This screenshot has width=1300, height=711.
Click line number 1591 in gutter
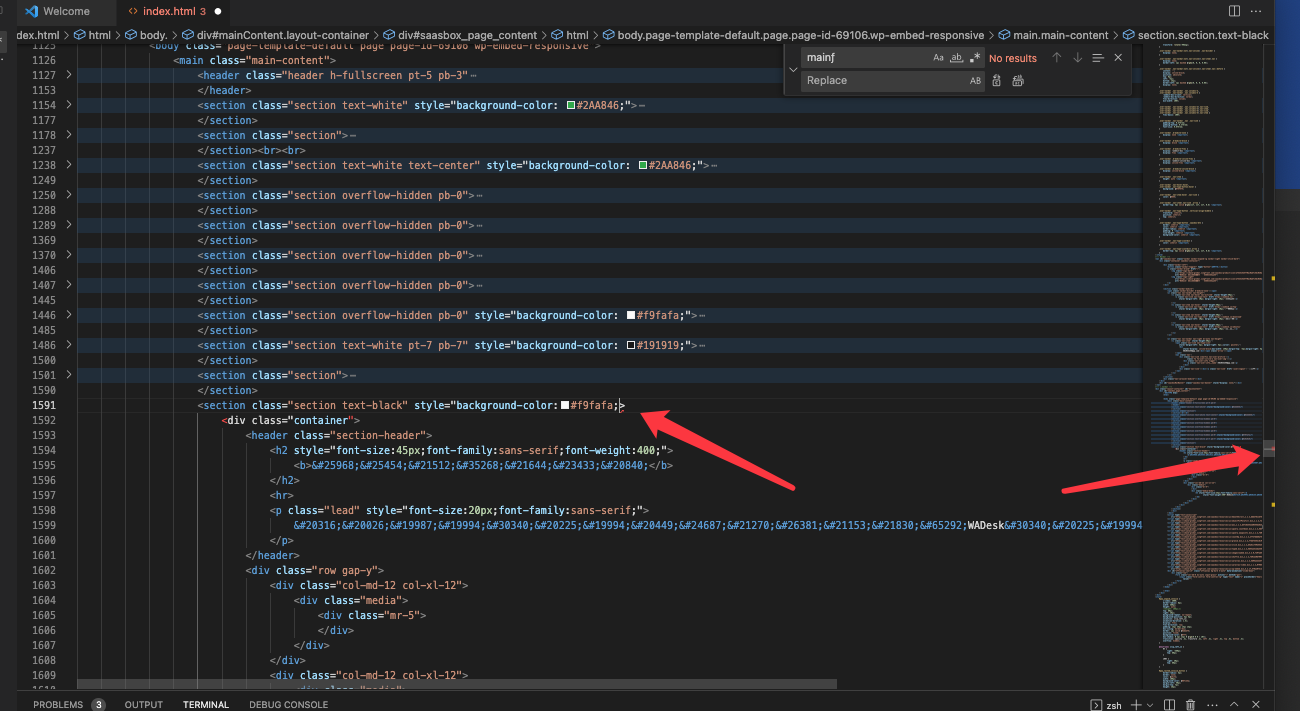(x=44, y=405)
